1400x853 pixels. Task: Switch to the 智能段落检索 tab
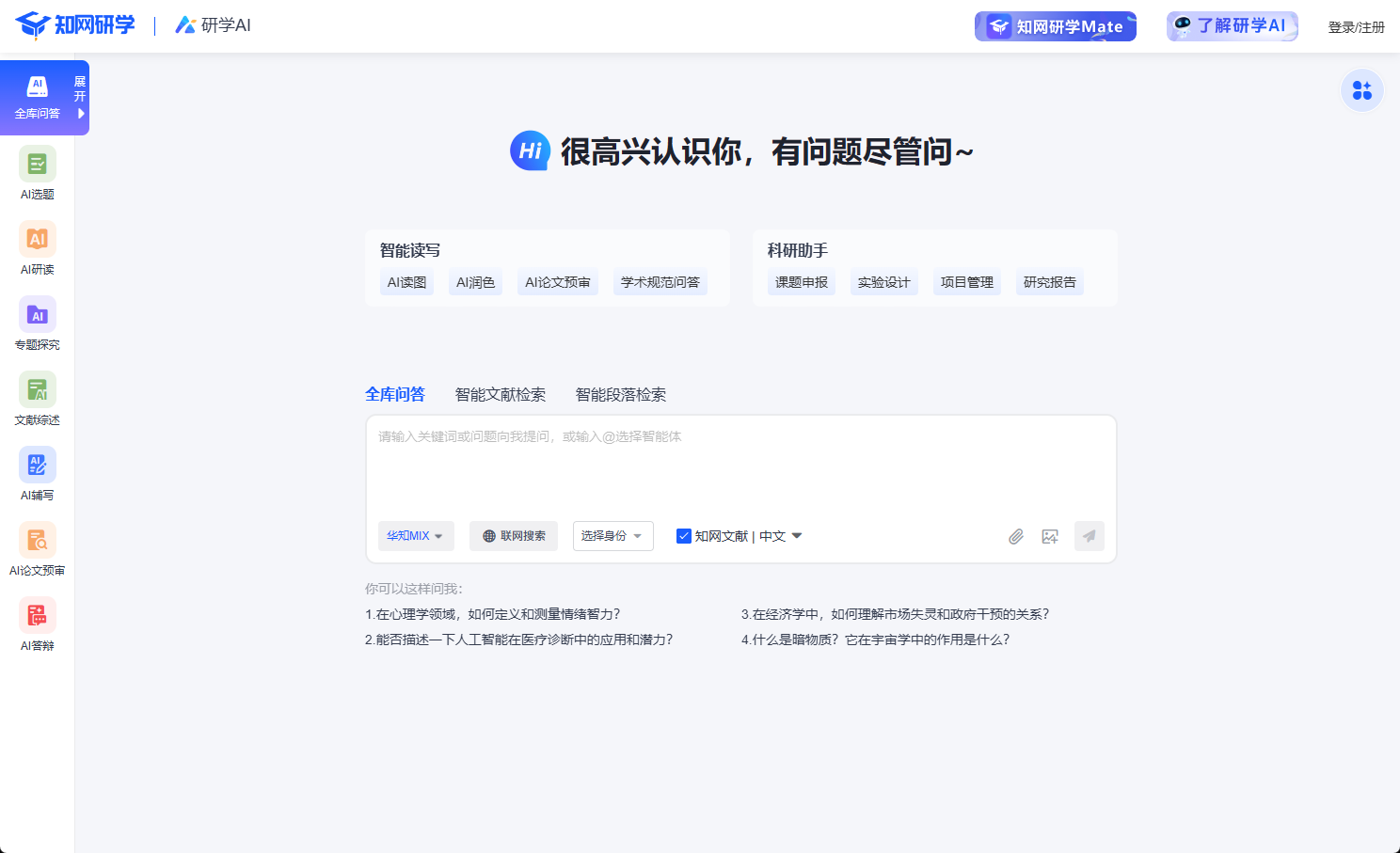coord(621,395)
